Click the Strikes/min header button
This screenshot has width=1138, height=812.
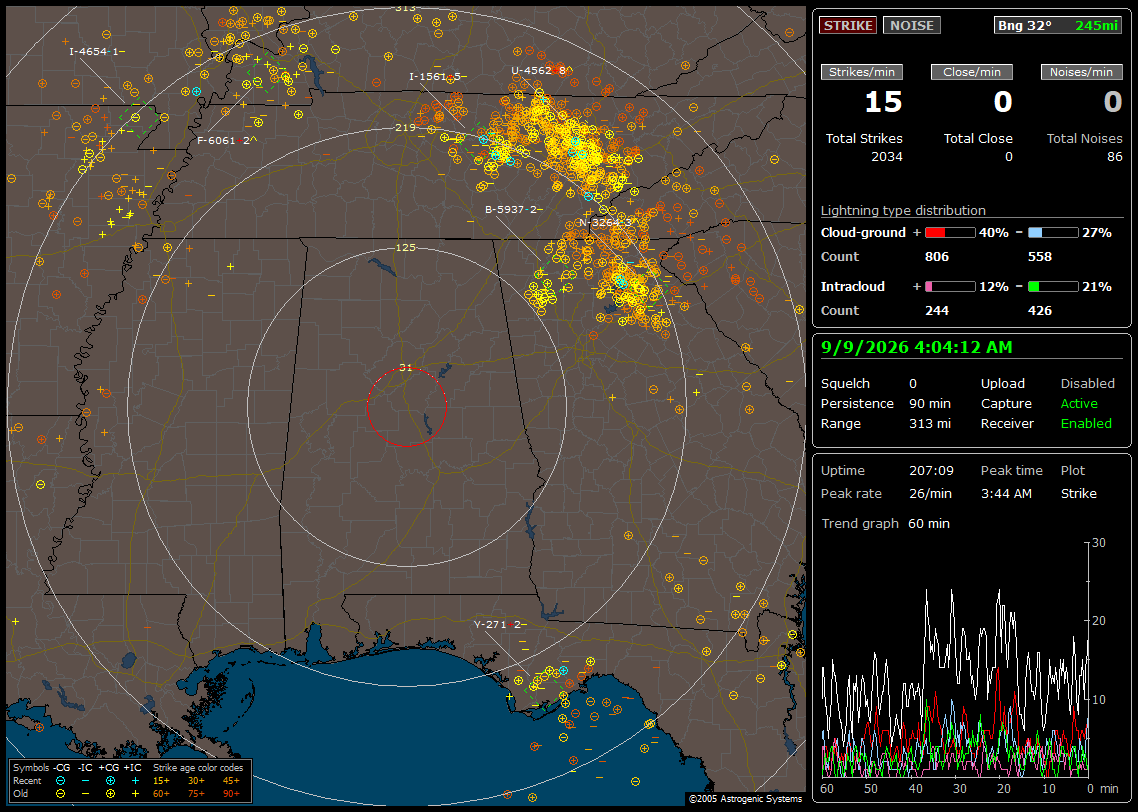[862, 72]
